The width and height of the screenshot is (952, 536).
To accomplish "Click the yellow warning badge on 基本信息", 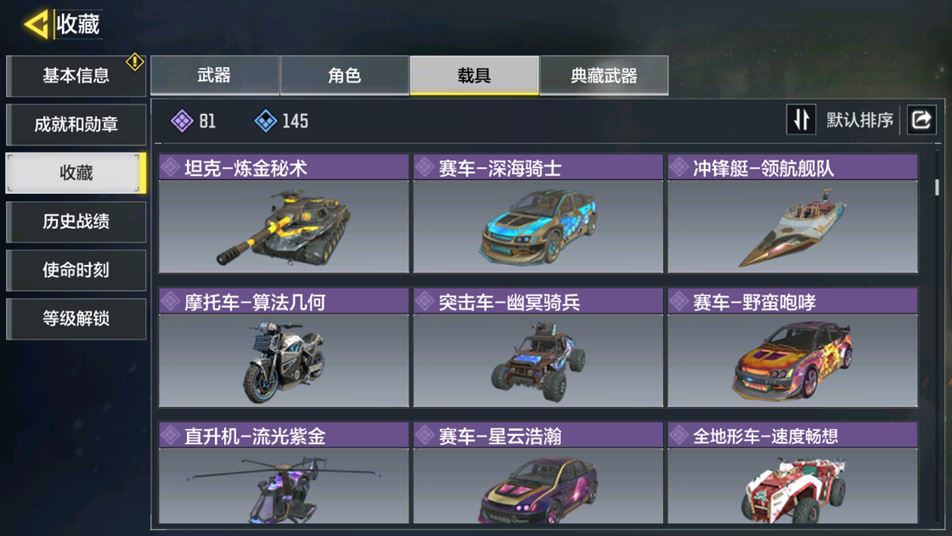I will click(x=134, y=61).
